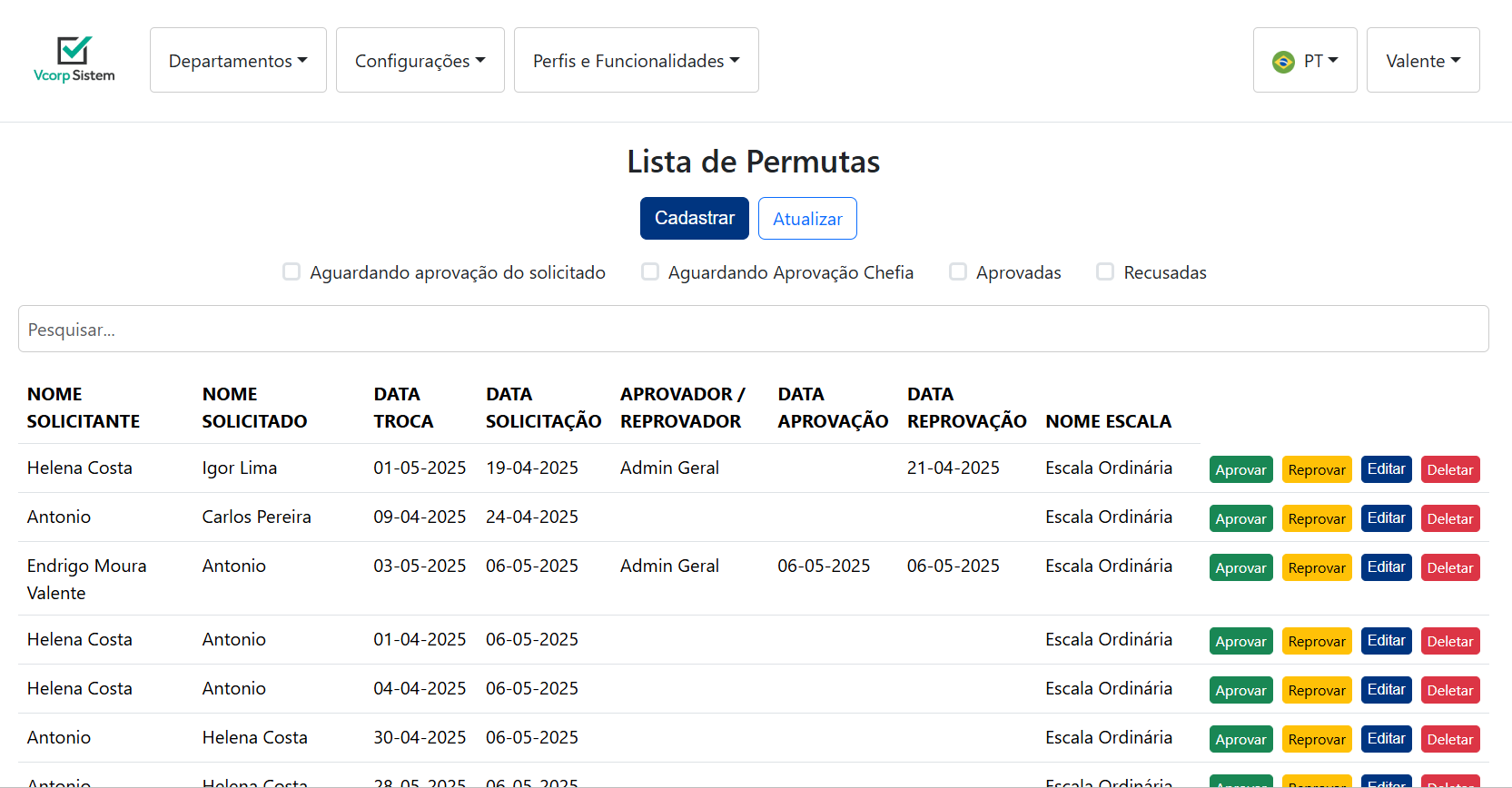Delete the Endrigo Moura Valente row
The width and height of the screenshot is (1512, 788).
click(x=1450, y=567)
